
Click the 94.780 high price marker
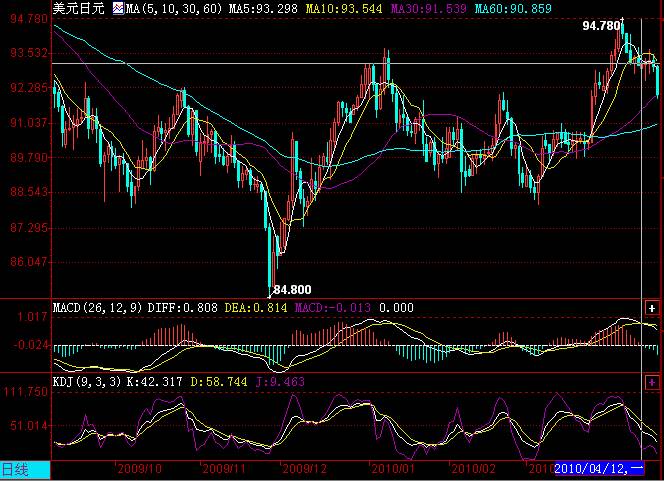tap(601, 26)
